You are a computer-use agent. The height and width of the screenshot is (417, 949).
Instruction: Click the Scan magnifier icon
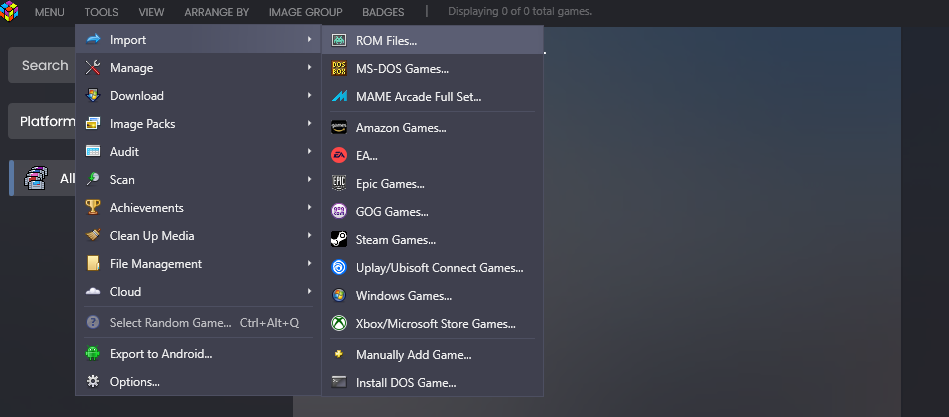pyautogui.click(x=93, y=179)
